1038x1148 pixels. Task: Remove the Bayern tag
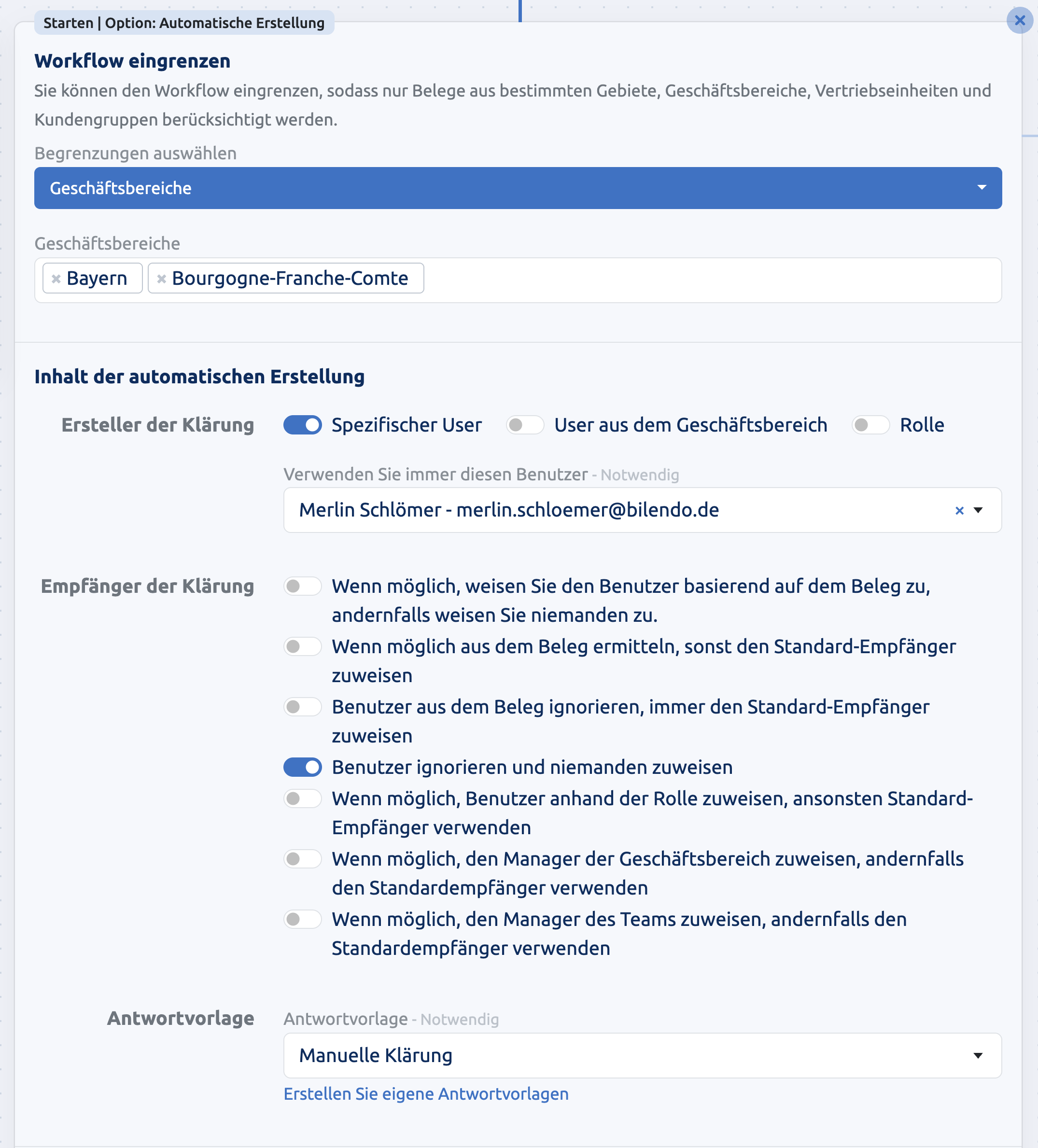(x=56, y=279)
